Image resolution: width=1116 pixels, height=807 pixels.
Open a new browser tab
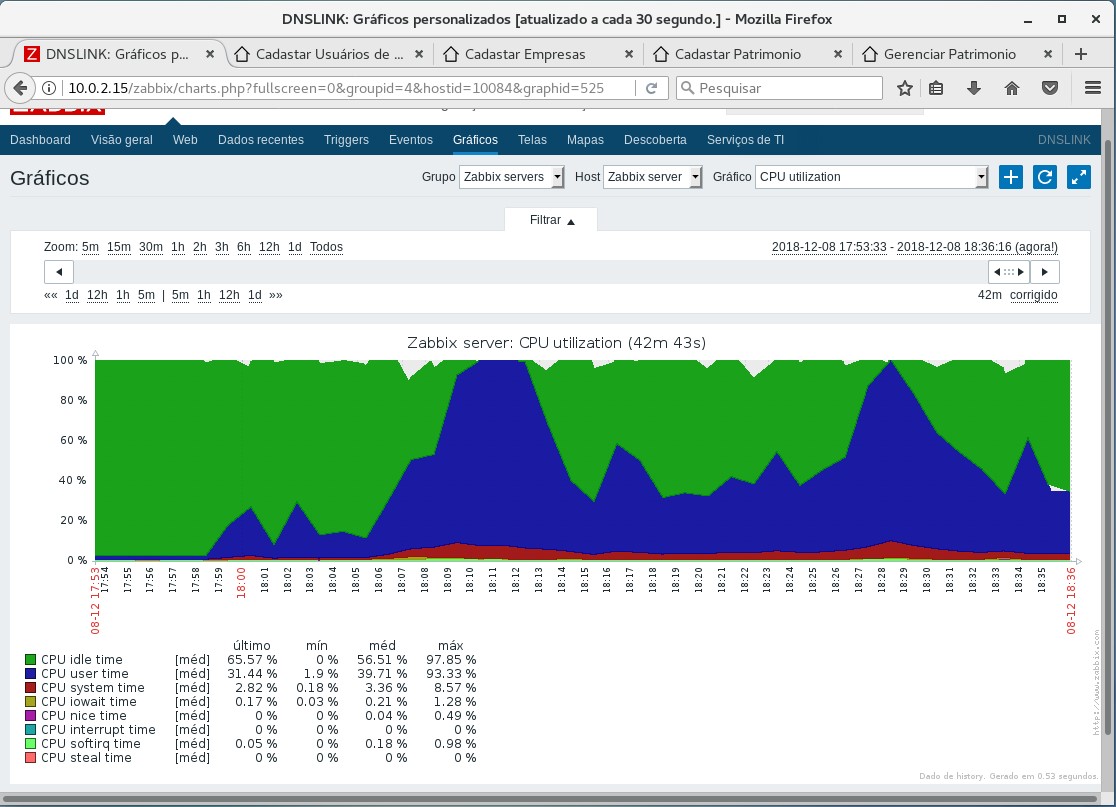pos(1080,54)
